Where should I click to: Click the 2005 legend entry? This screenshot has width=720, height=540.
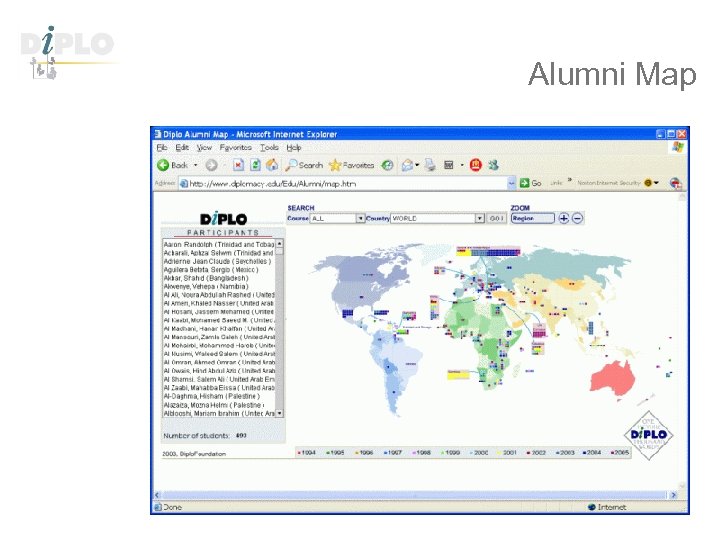point(620,453)
